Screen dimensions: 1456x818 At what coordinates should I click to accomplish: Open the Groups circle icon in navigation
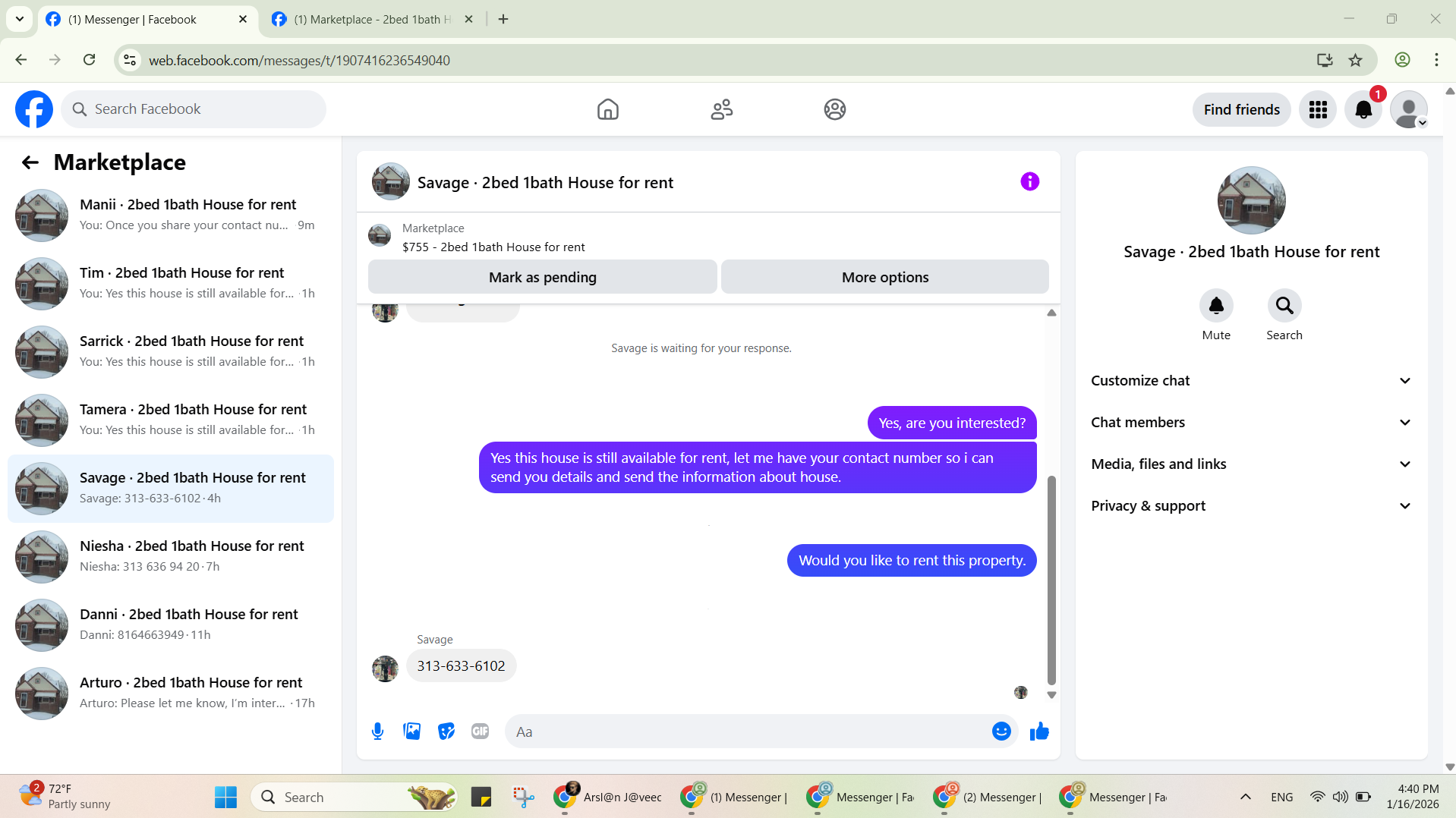click(x=834, y=109)
